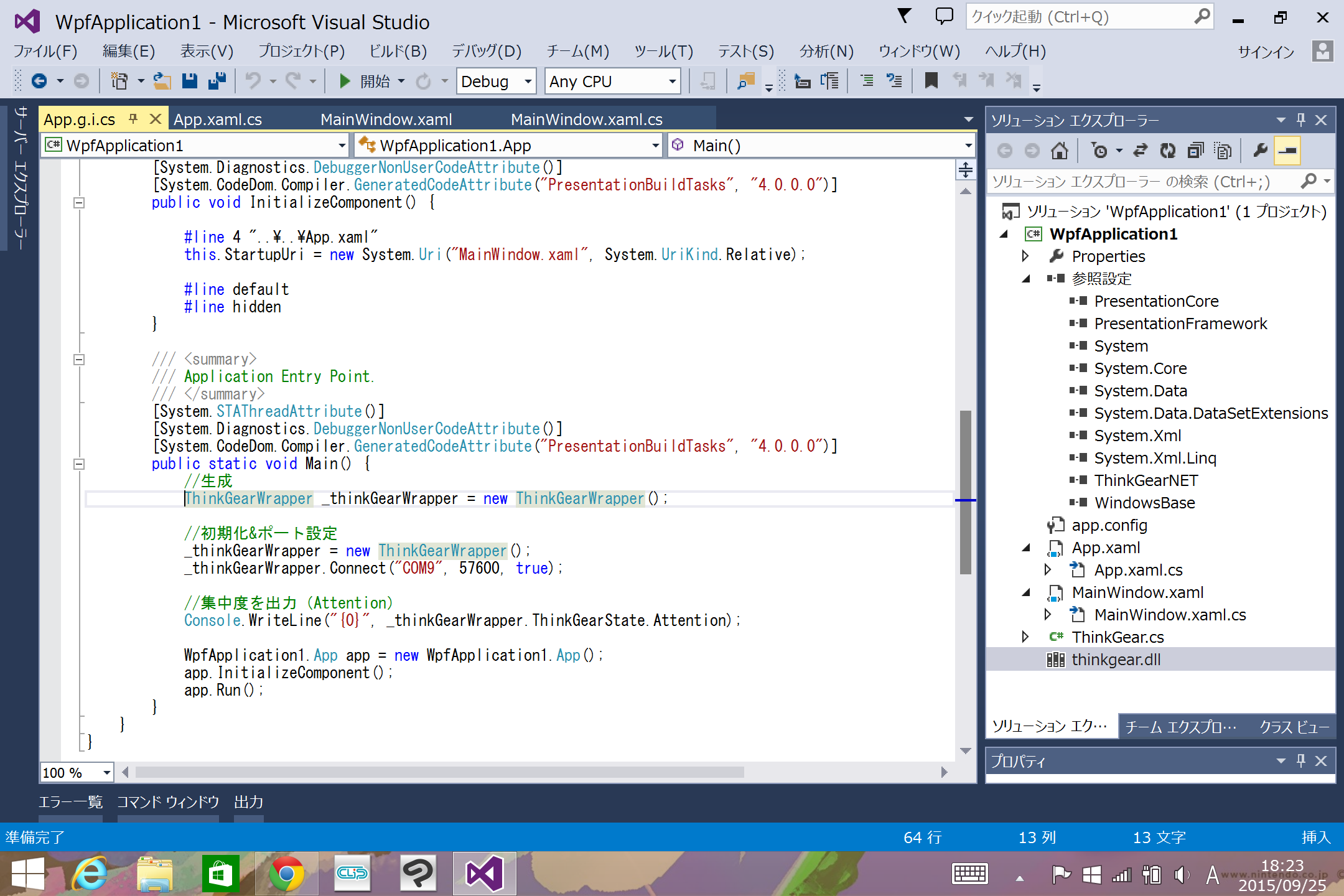Image resolution: width=1344 pixels, height=896 pixels.
Task: Select thinkgear.dll in Solution Explorer
Action: coord(1116,660)
